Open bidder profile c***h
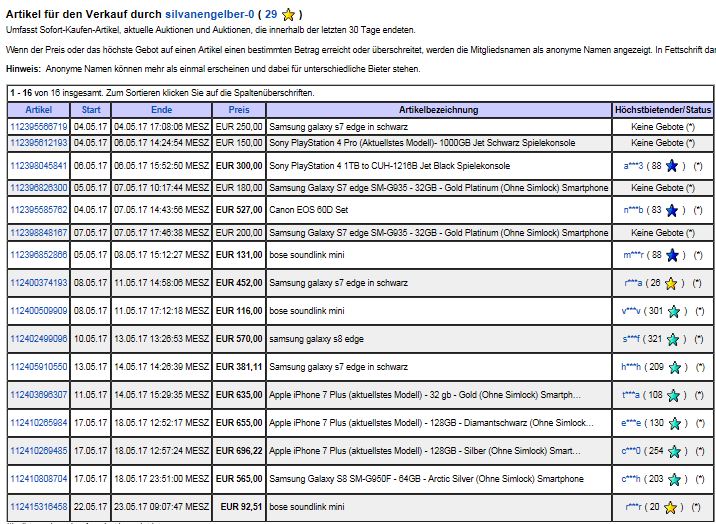This screenshot has width=716, height=524. 631,479
